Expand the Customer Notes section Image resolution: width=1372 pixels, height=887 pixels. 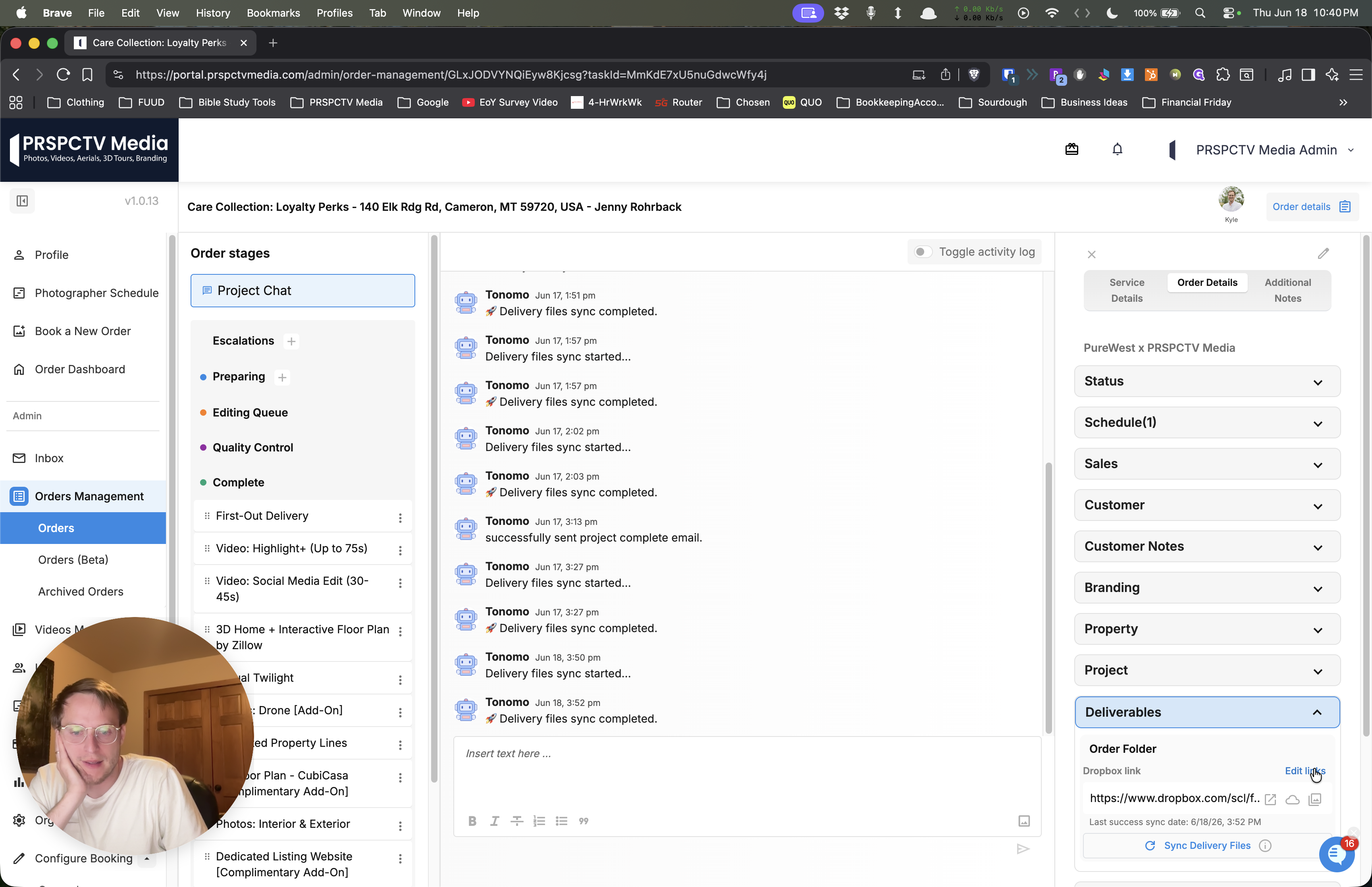[x=1207, y=546]
